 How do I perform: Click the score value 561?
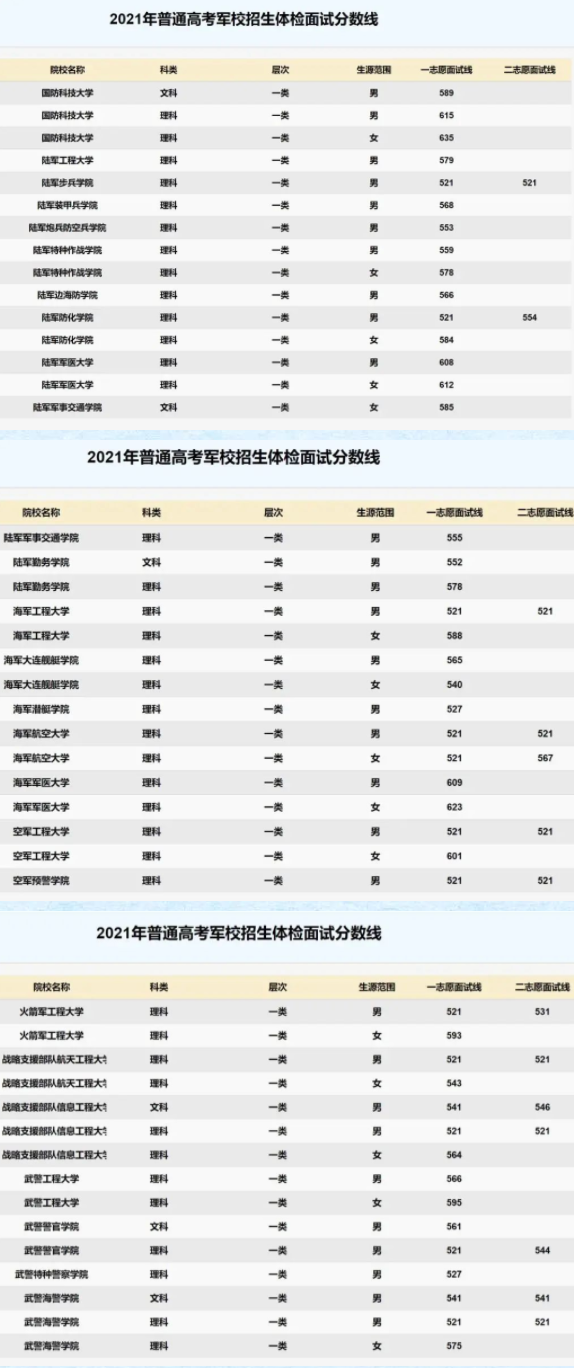tap(454, 1226)
